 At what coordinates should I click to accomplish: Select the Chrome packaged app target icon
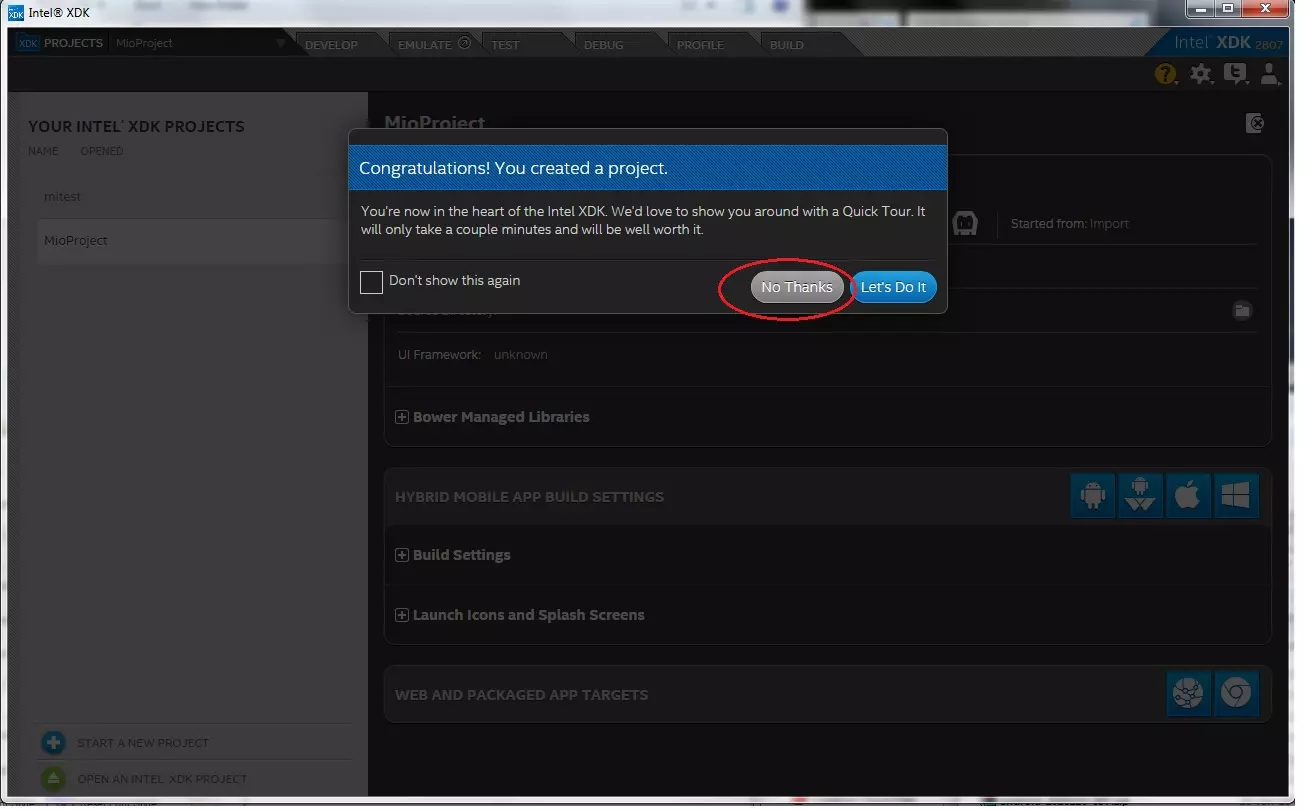click(1236, 693)
